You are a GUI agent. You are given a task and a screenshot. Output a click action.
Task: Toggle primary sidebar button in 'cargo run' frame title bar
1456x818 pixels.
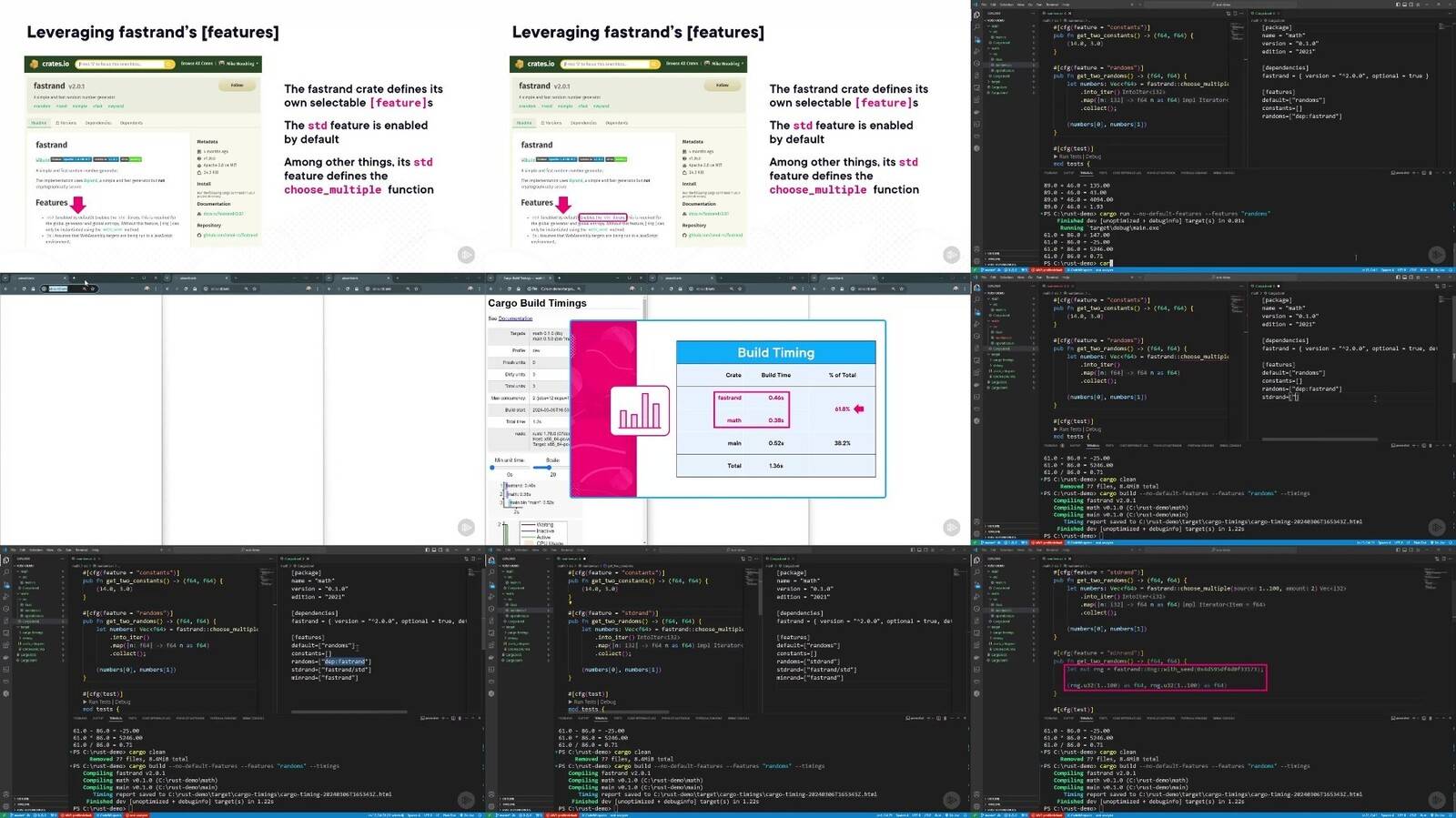[x=1398, y=4]
